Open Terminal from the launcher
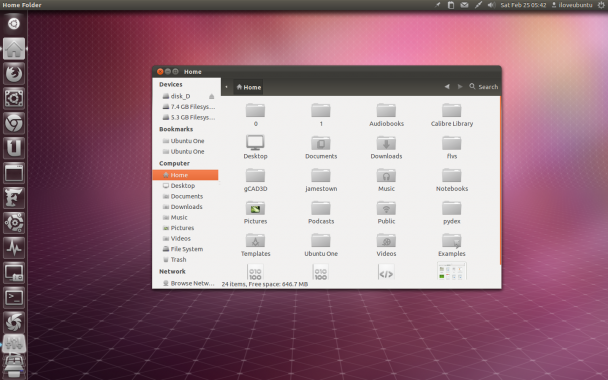 [x=14, y=298]
